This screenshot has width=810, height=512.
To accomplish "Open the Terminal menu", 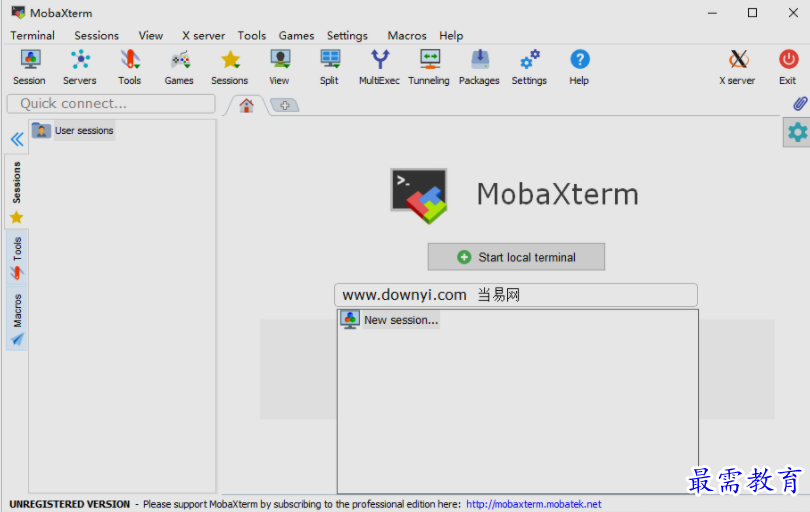I will pyautogui.click(x=33, y=36).
